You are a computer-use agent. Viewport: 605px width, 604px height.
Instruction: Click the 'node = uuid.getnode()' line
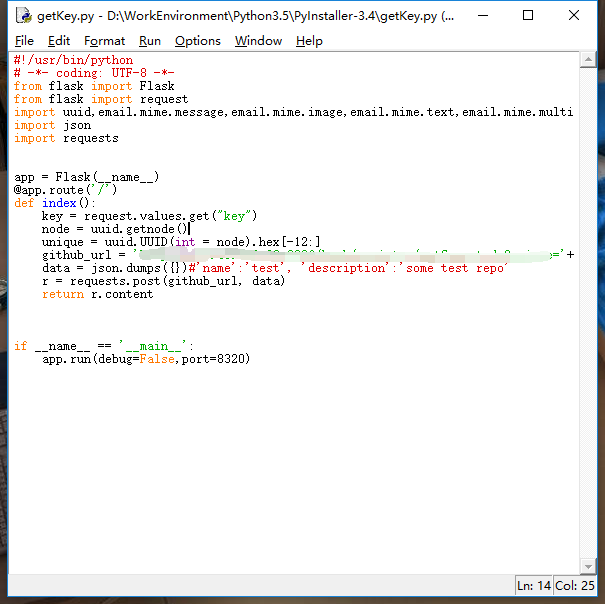click(x=115, y=229)
